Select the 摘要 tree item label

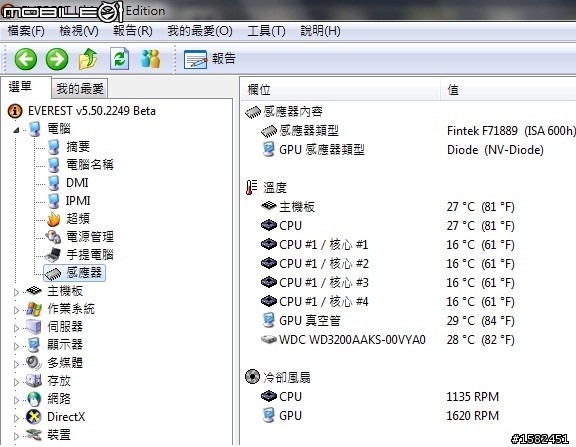[78, 147]
